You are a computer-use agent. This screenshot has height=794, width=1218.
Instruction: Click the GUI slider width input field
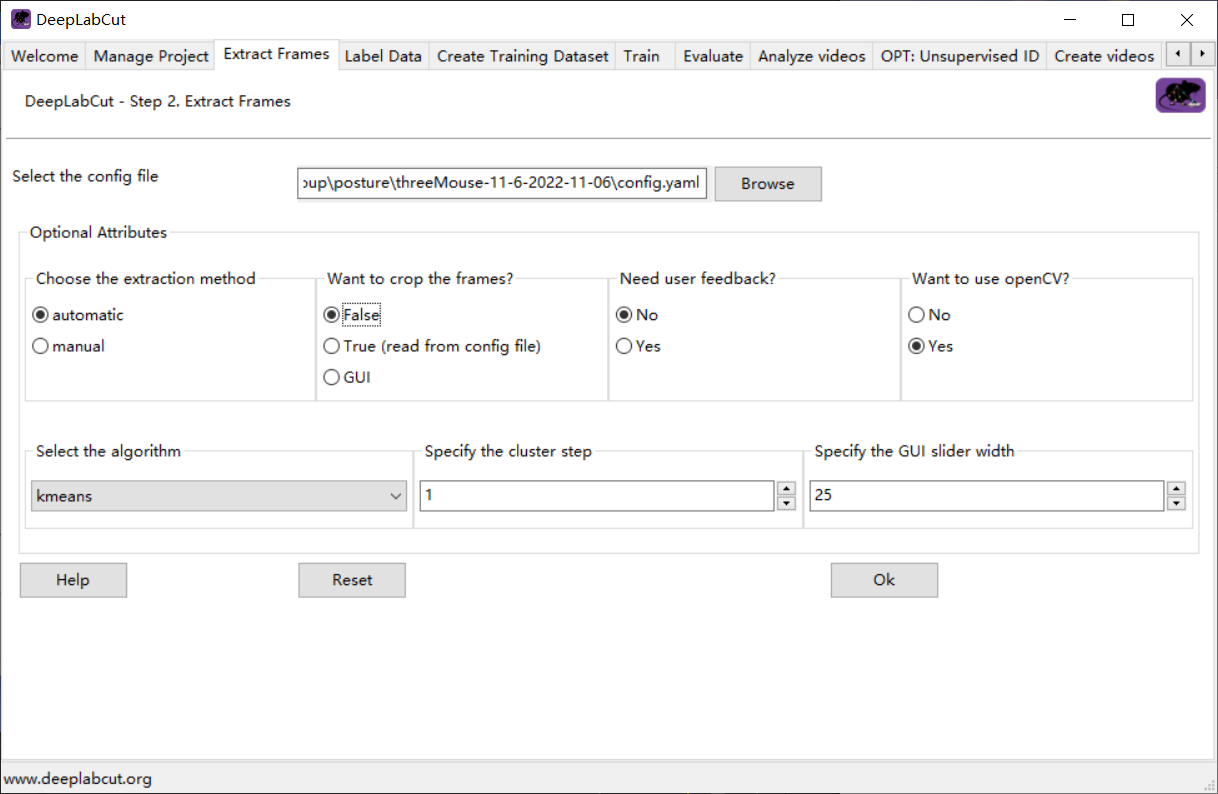987,496
